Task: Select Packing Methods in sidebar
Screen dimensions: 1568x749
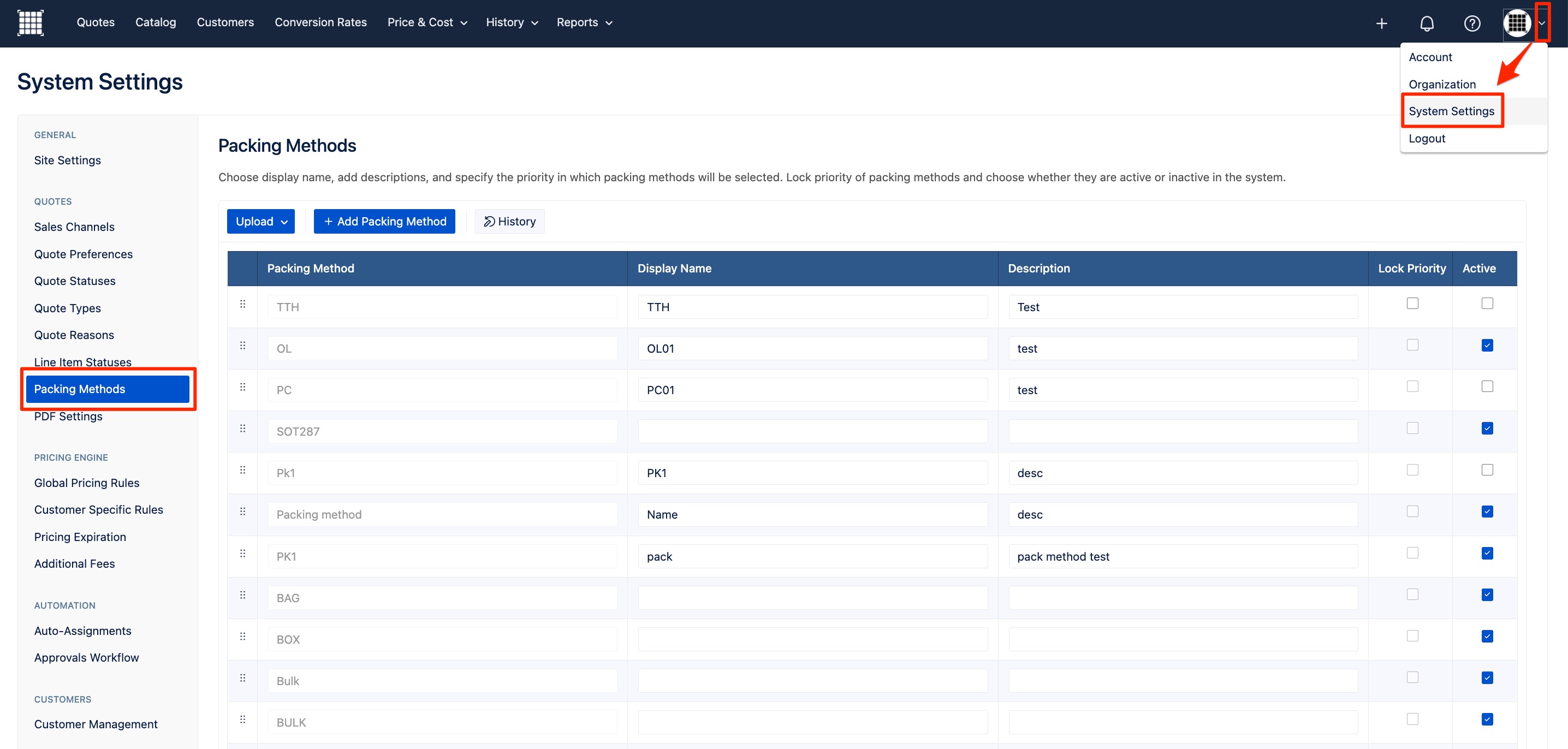Action: (107, 389)
